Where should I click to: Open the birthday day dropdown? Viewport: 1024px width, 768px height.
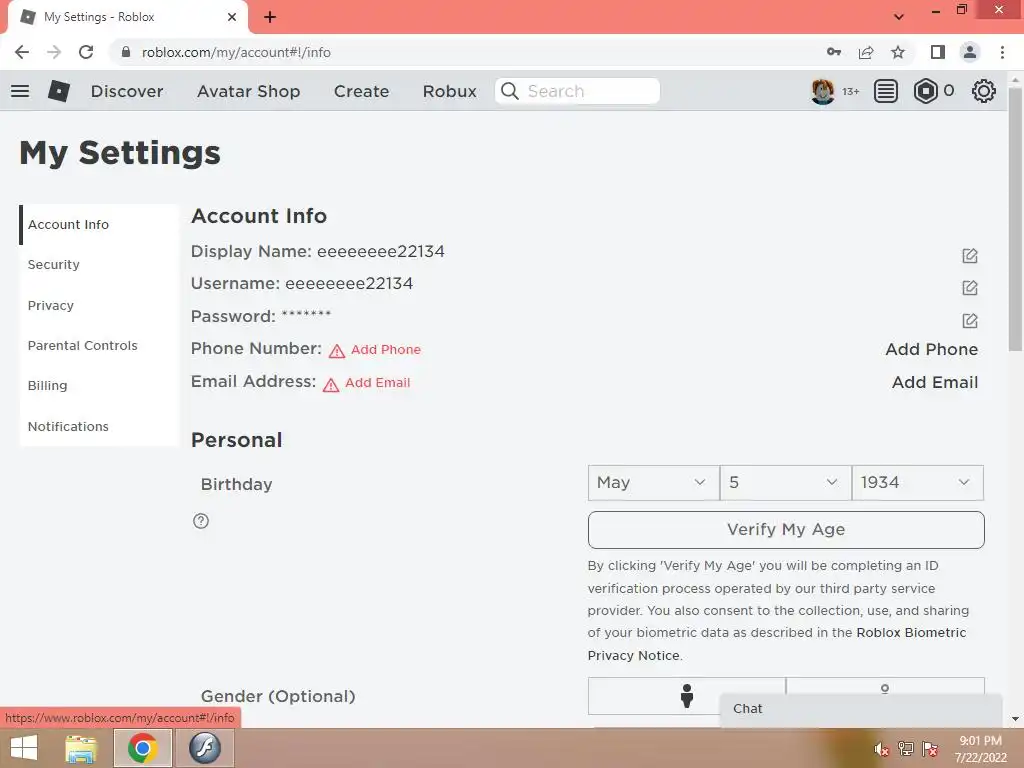pyautogui.click(x=786, y=483)
